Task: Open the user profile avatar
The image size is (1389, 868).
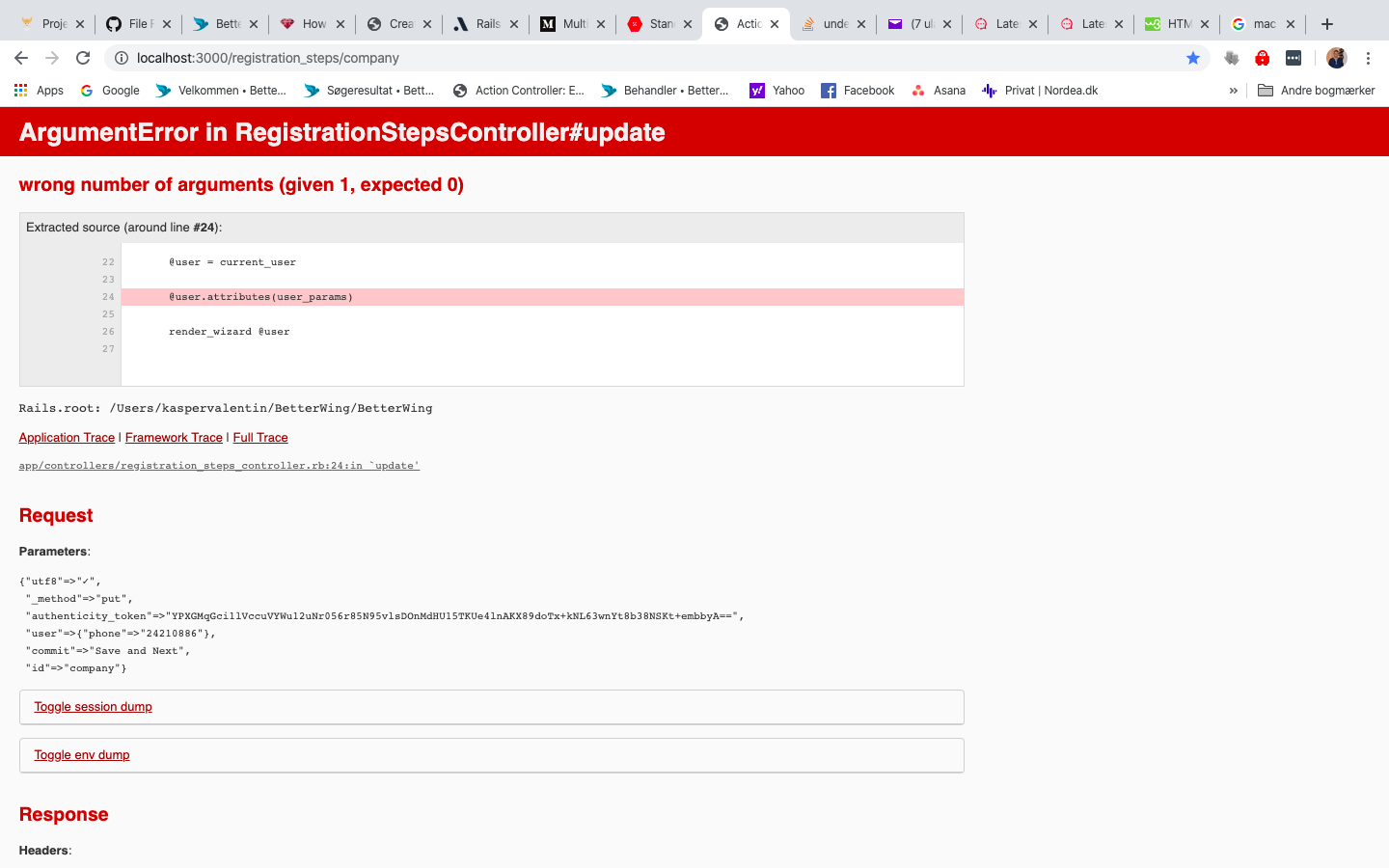Action: 1336,58
